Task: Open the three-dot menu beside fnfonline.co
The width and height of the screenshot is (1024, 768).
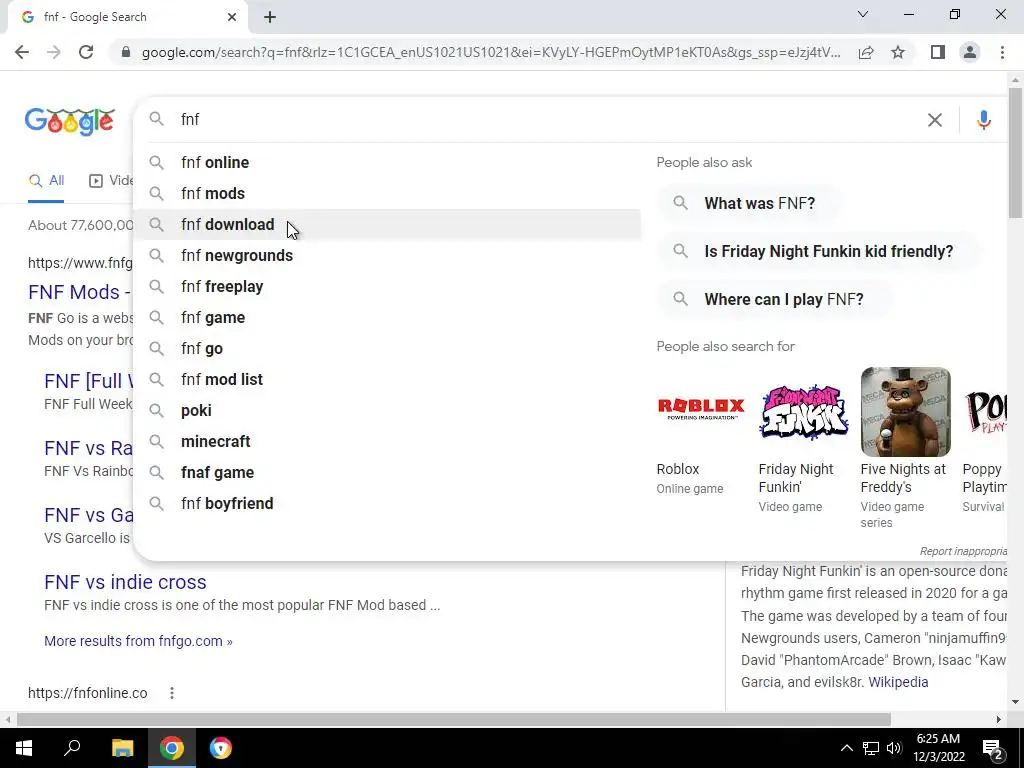Action: (x=172, y=693)
